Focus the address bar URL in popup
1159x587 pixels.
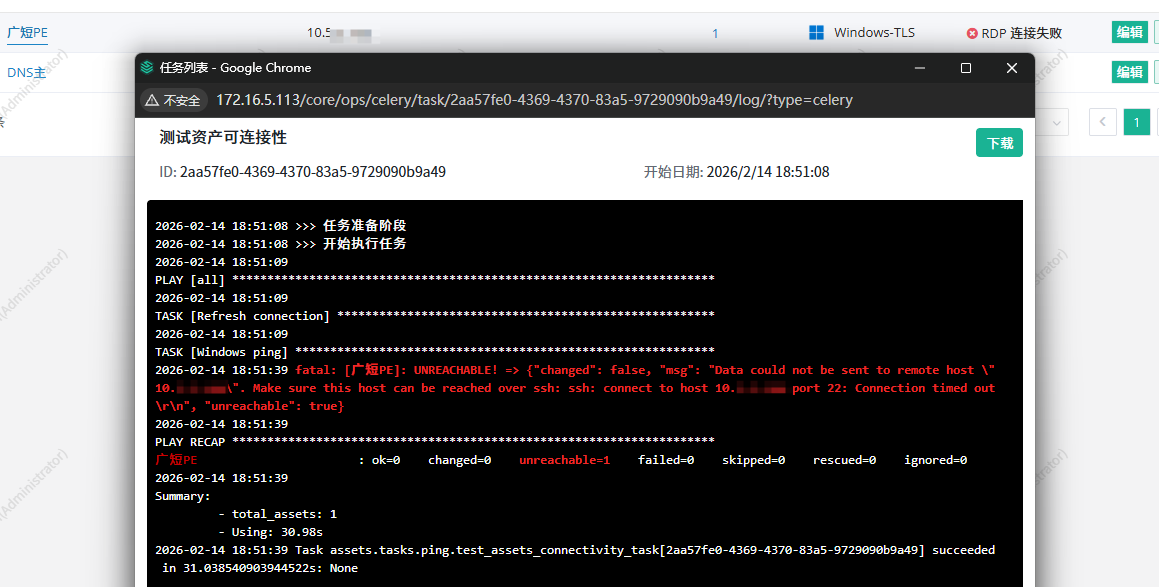pos(534,100)
